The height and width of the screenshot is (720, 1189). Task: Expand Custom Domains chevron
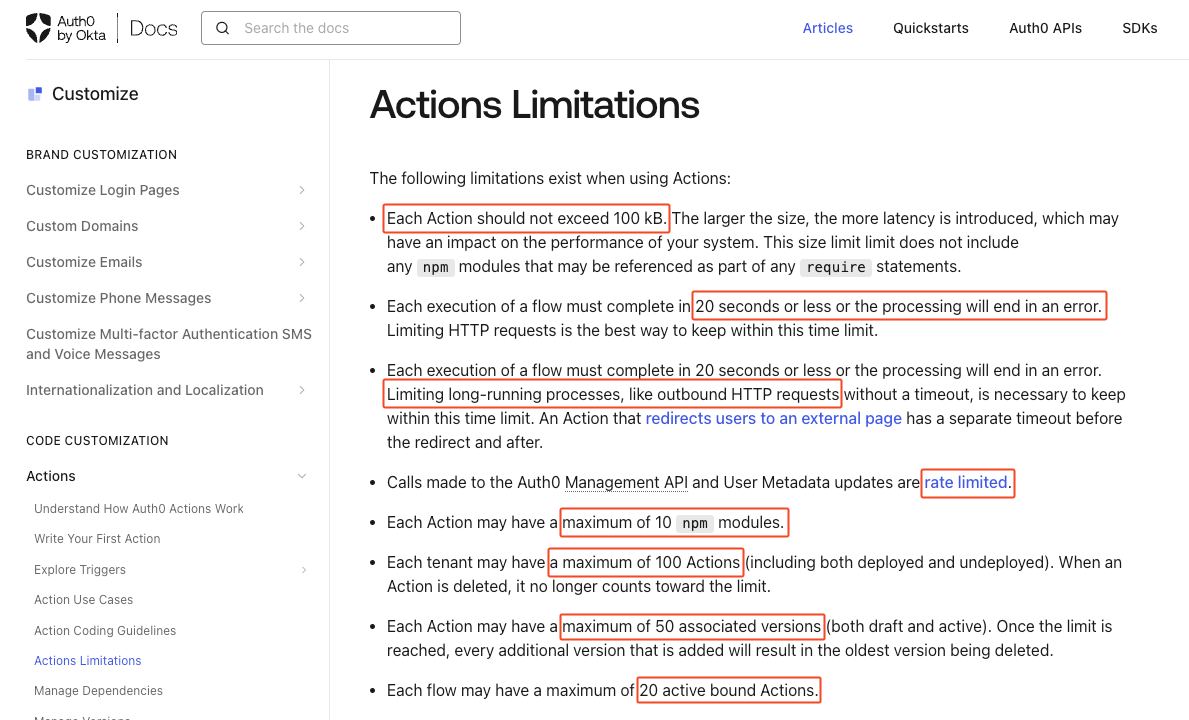(302, 226)
